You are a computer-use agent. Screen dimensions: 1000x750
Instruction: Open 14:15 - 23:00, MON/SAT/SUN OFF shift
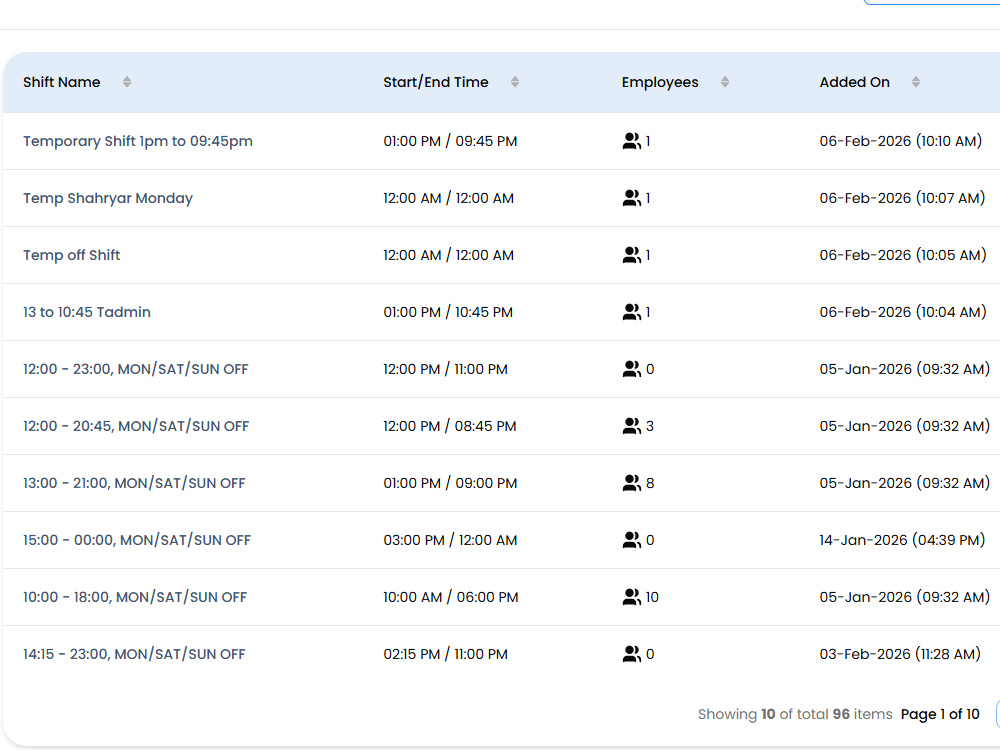tap(134, 654)
